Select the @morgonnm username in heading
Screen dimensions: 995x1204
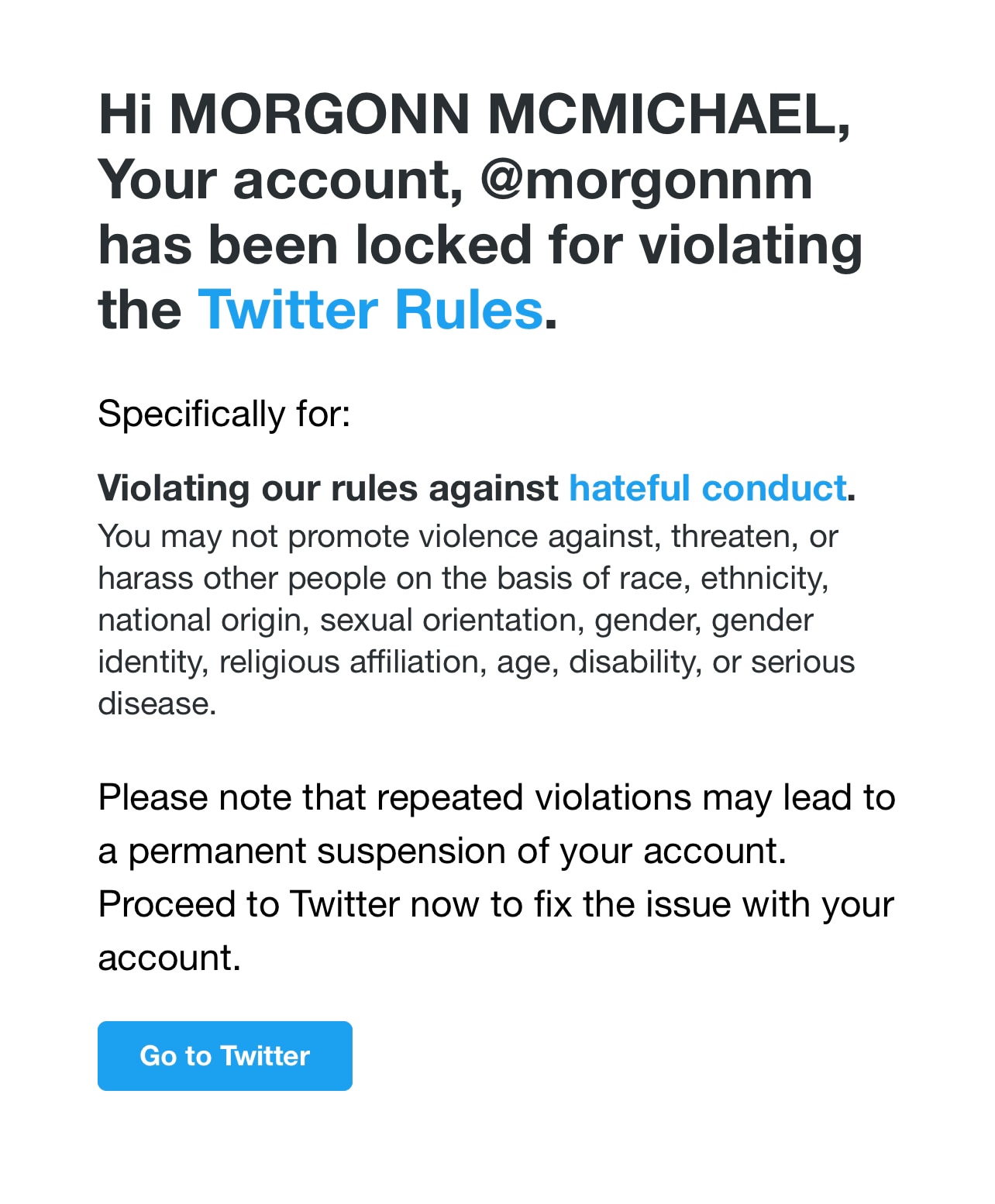(647, 180)
